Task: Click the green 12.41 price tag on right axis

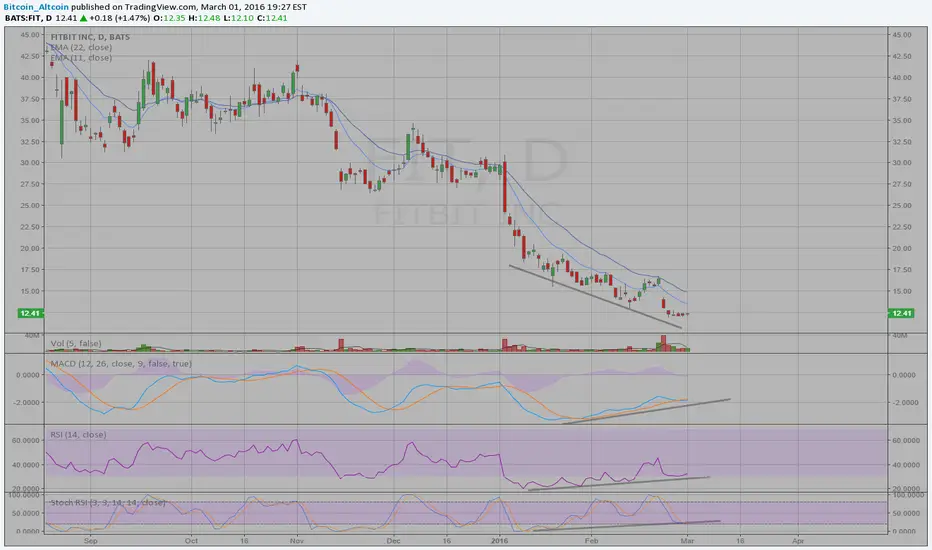Action: click(901, 313)
